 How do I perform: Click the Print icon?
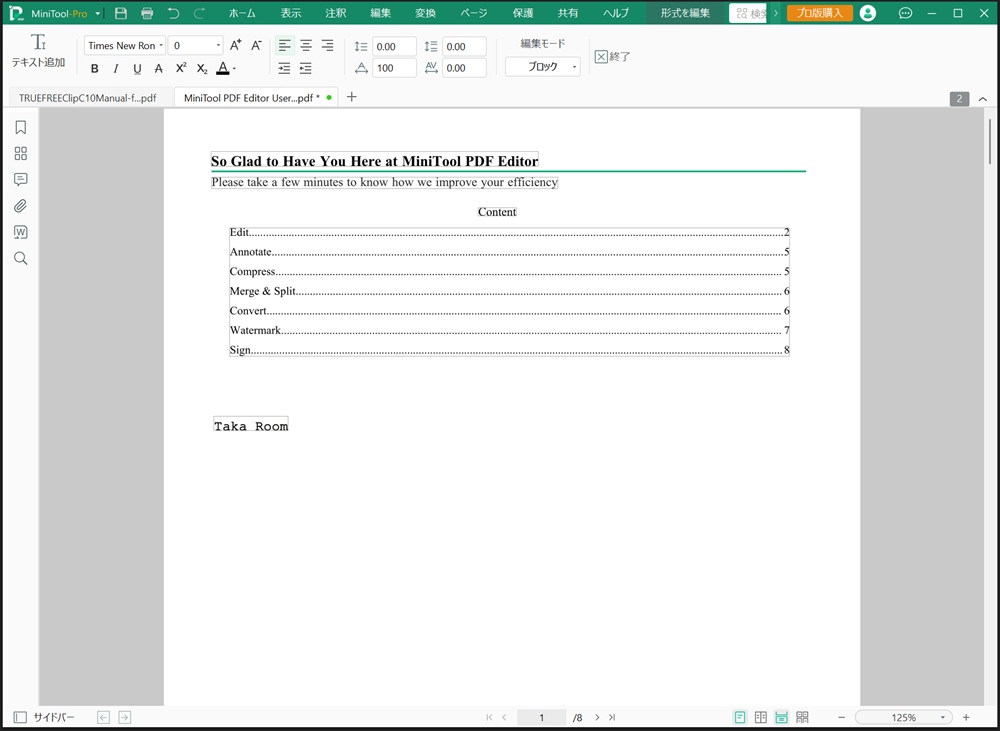tap(147, 13)
